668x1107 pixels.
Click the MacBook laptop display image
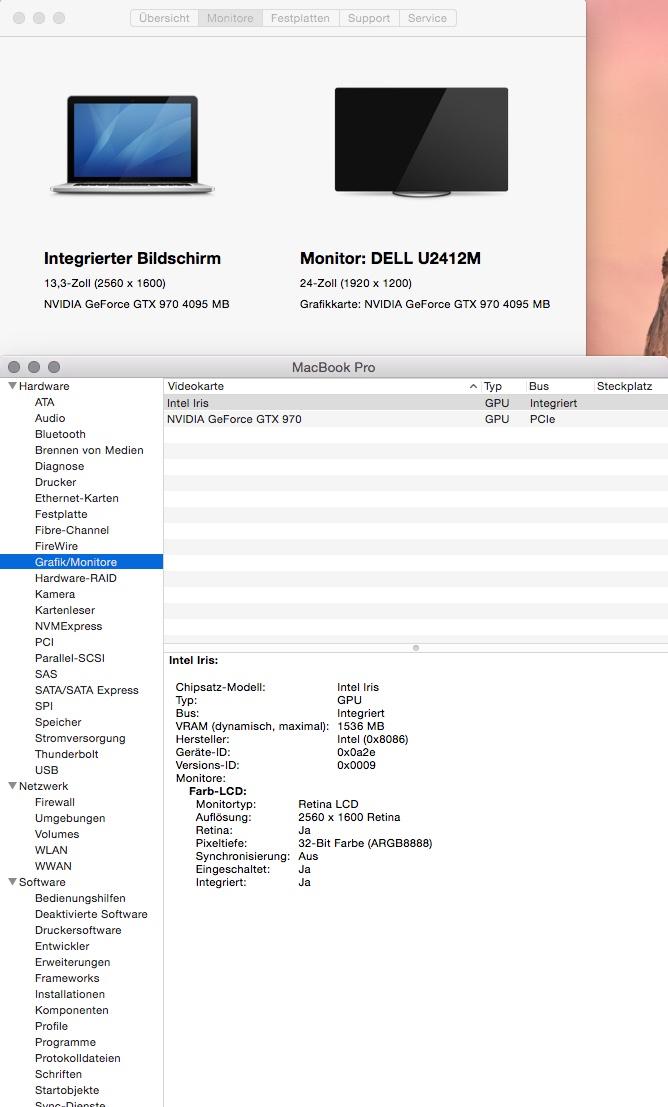point(132,145)
